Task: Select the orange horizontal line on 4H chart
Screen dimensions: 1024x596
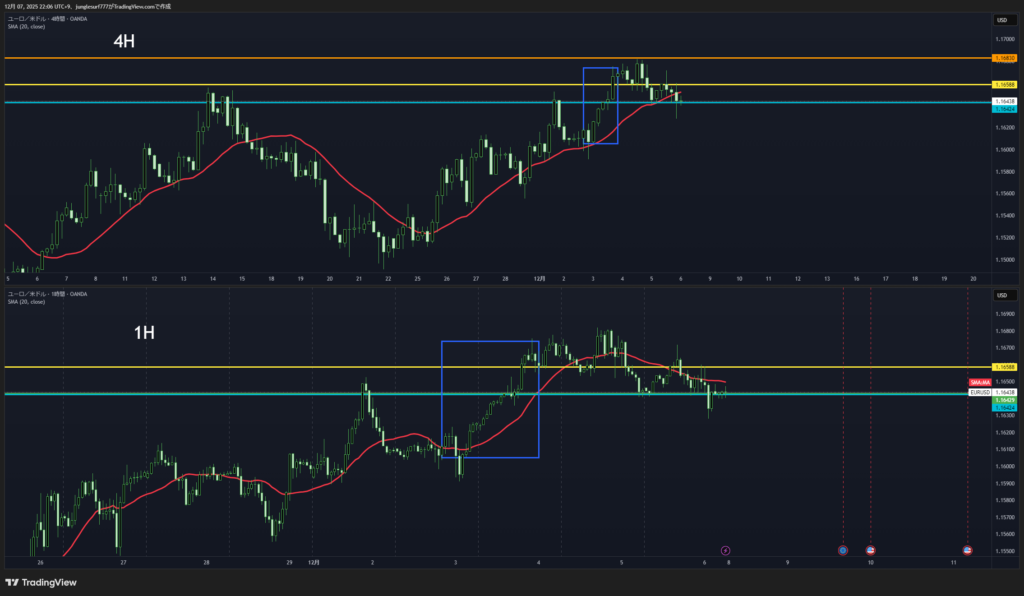Action: (x=300, y=58)
